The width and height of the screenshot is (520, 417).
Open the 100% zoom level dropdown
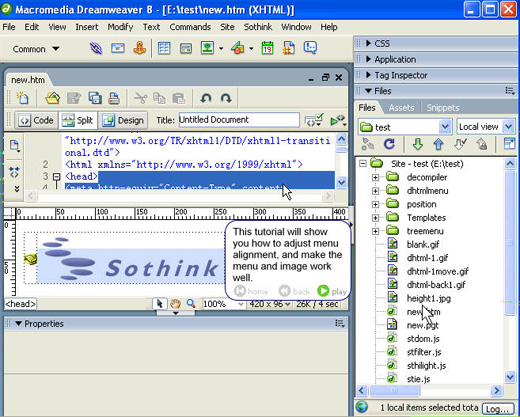[x=240, y=304]
